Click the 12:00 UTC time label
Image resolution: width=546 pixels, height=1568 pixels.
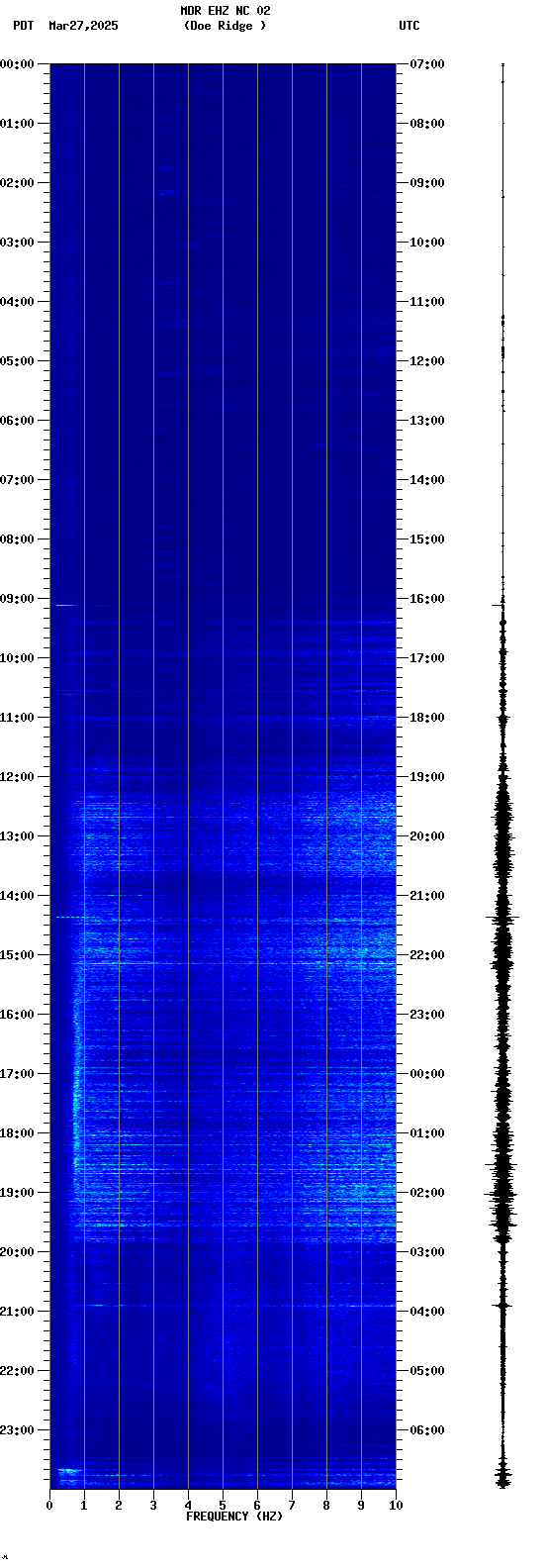tap(427, 361)
